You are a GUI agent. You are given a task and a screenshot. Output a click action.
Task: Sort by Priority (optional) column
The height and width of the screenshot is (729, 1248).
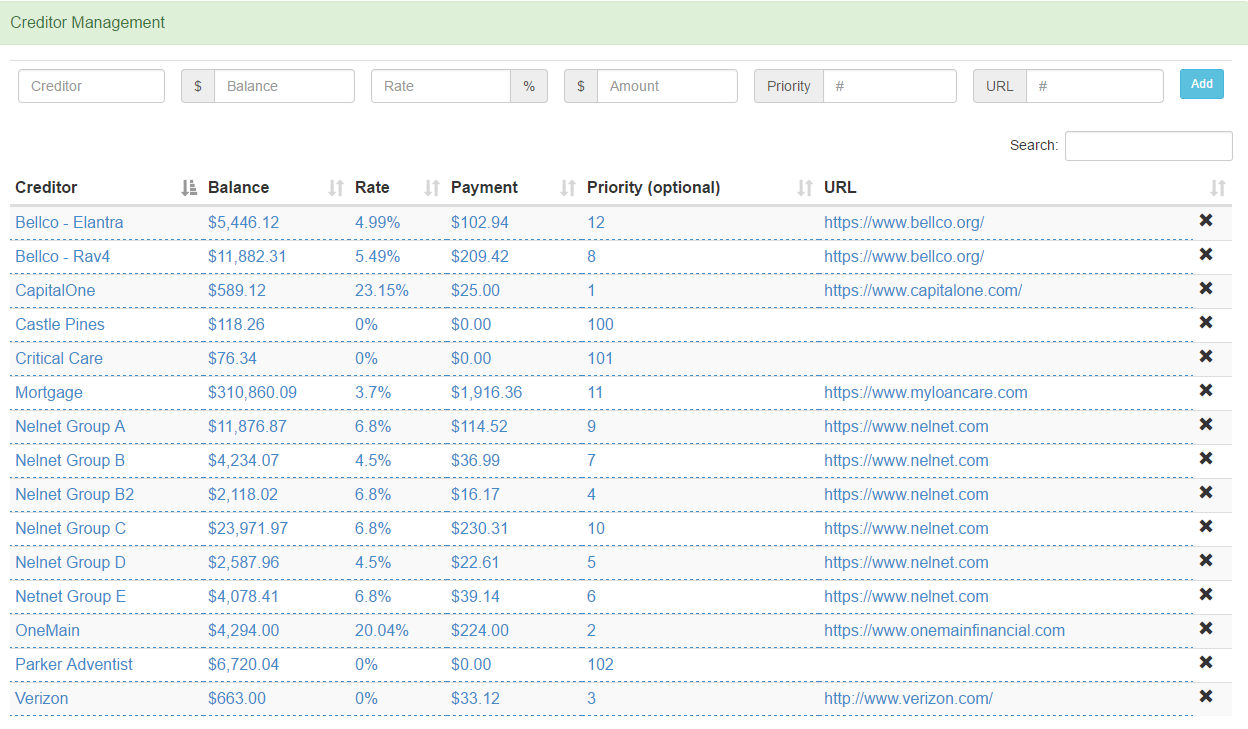(805, 188)
